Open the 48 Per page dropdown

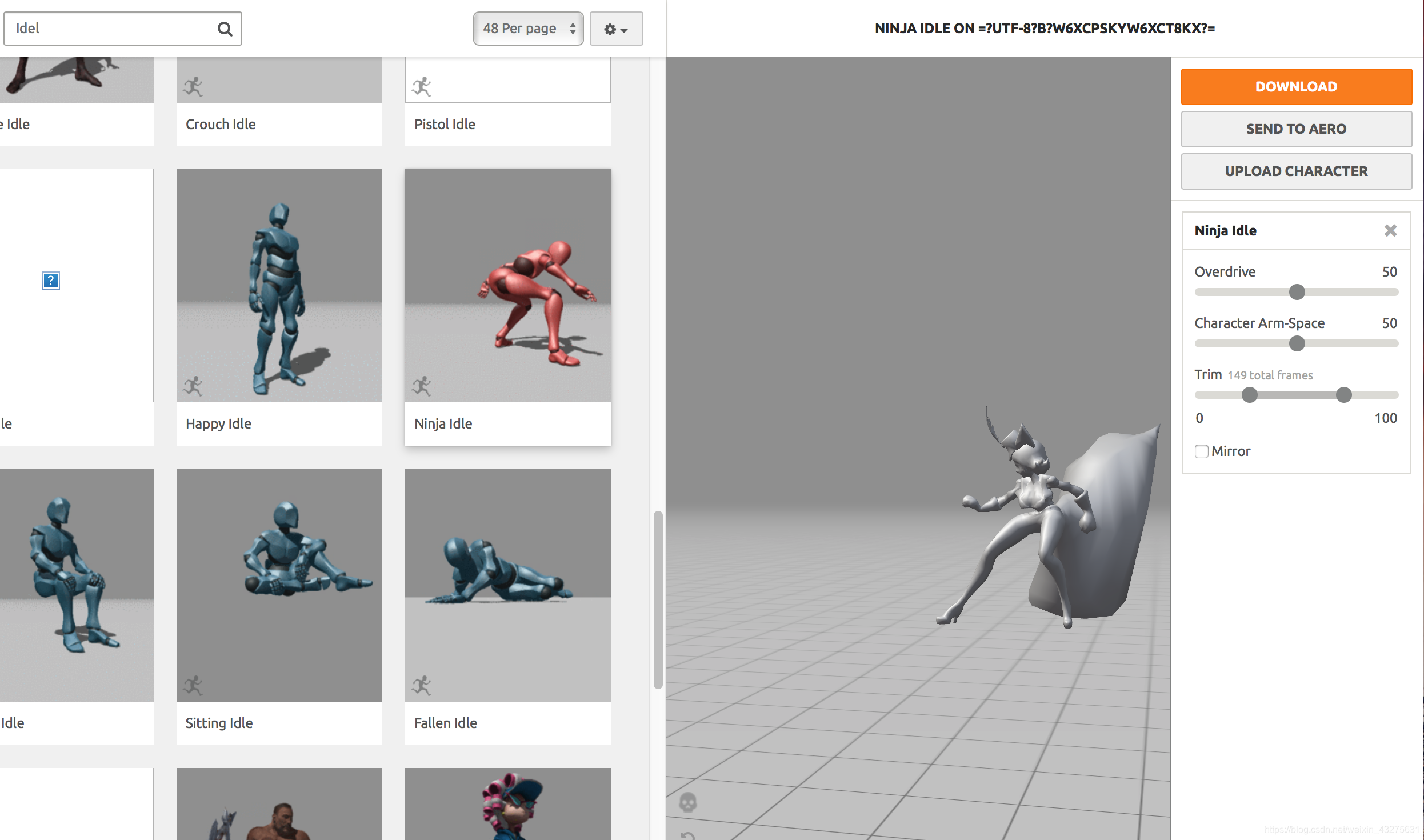coord(528,29)
